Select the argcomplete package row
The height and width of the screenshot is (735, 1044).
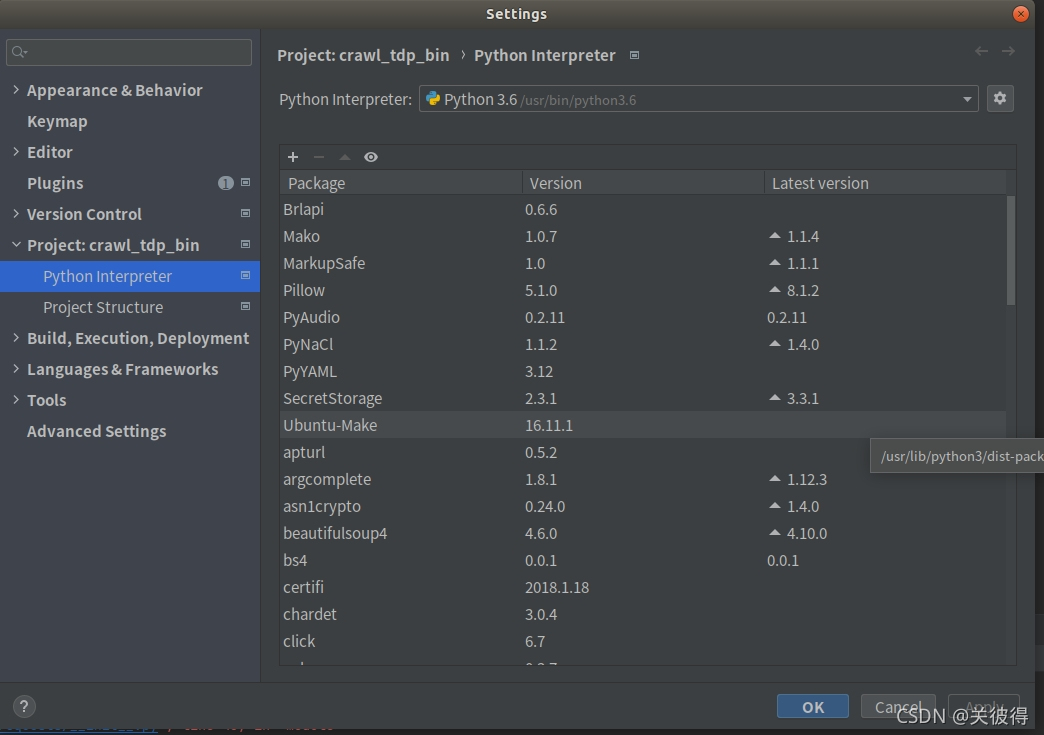(x=643, y=479)
